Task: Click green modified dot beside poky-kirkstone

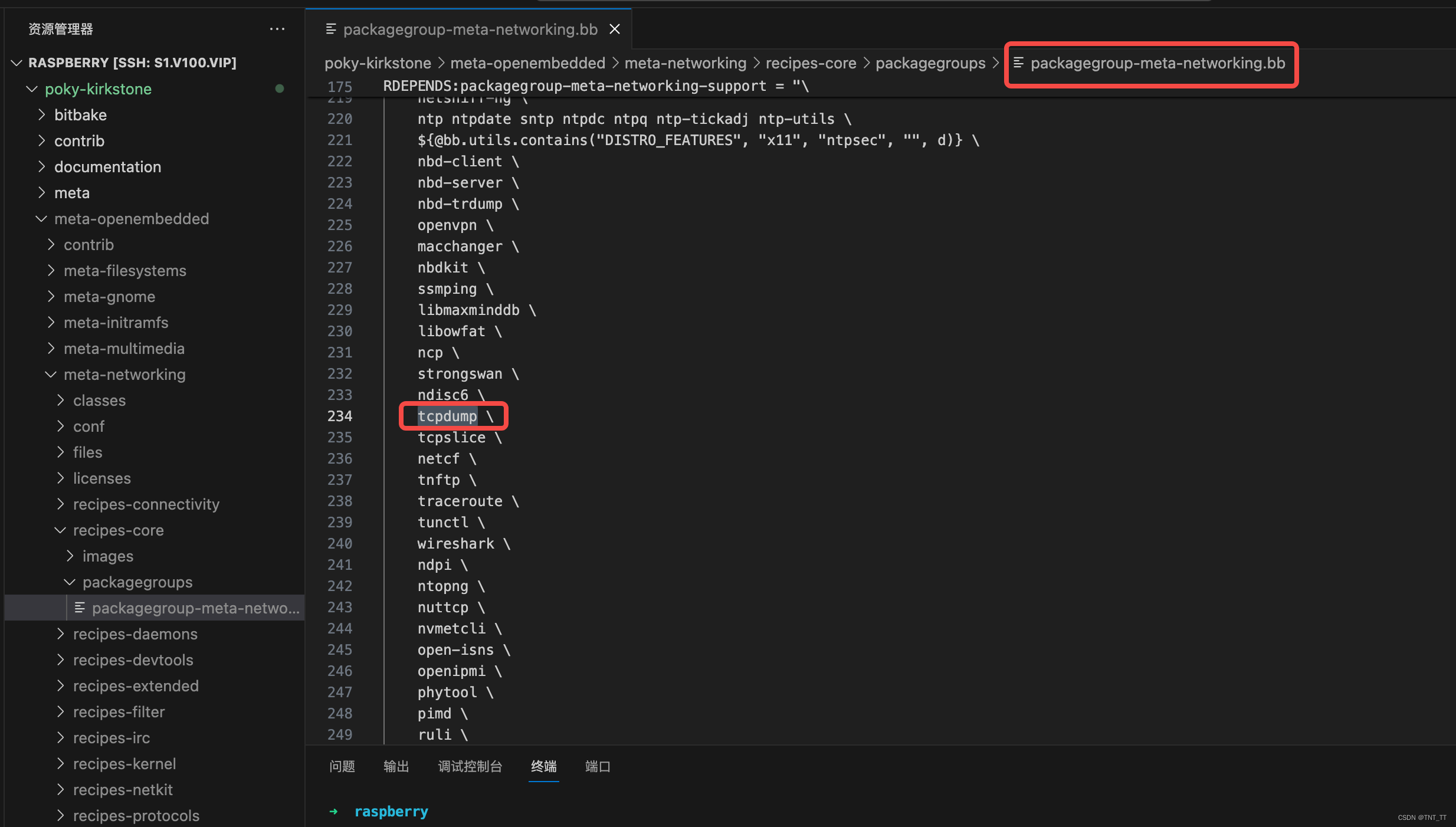Action: pyautogui.click(x=280, y=88)
